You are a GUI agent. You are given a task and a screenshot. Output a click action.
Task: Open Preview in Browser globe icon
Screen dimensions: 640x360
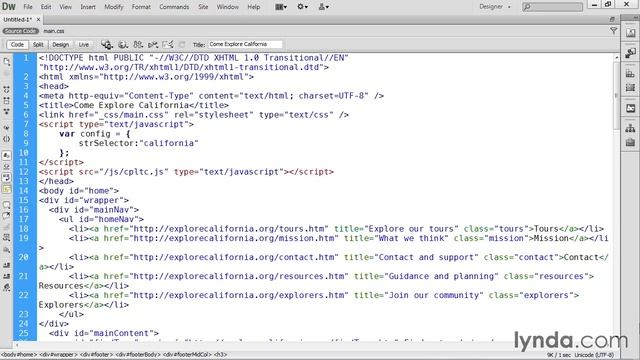coord(122,44)
